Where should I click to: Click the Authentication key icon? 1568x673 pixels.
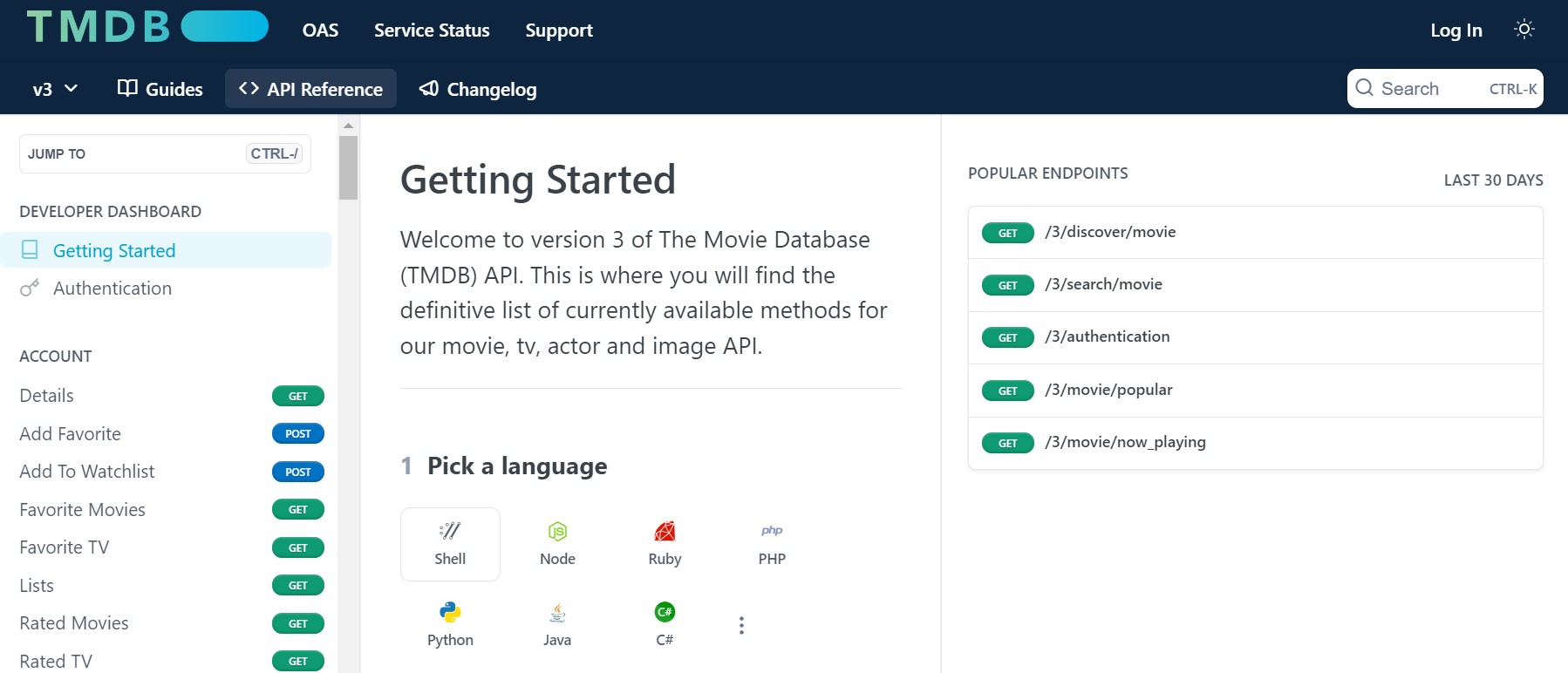click(30, 288)
